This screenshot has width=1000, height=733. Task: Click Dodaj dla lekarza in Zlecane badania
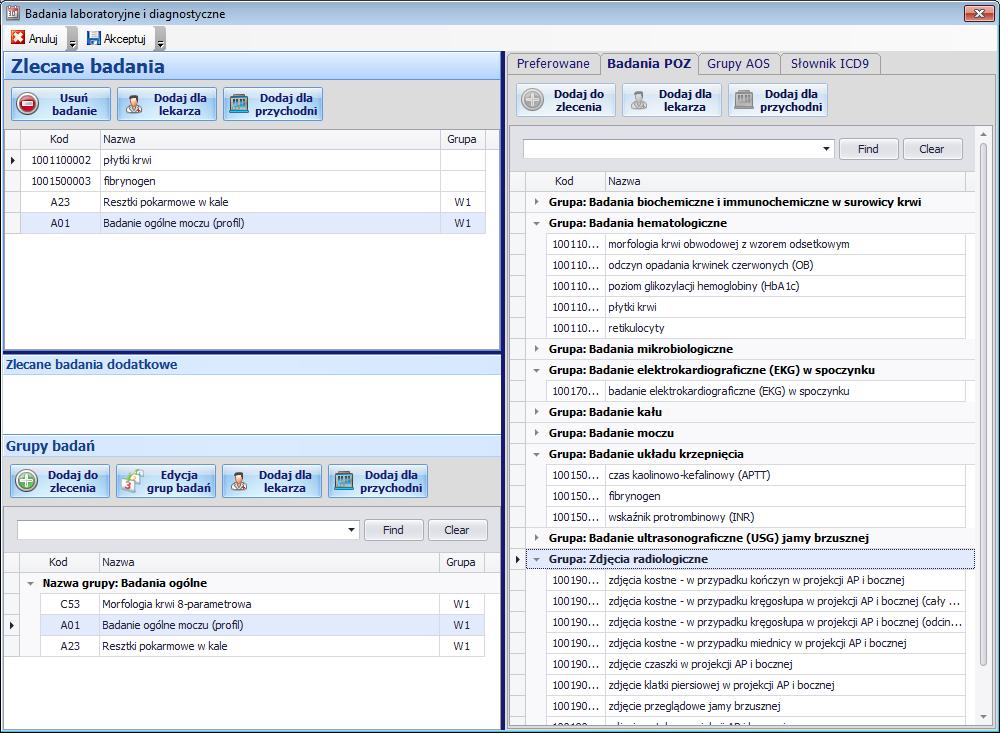pos(167,104)
